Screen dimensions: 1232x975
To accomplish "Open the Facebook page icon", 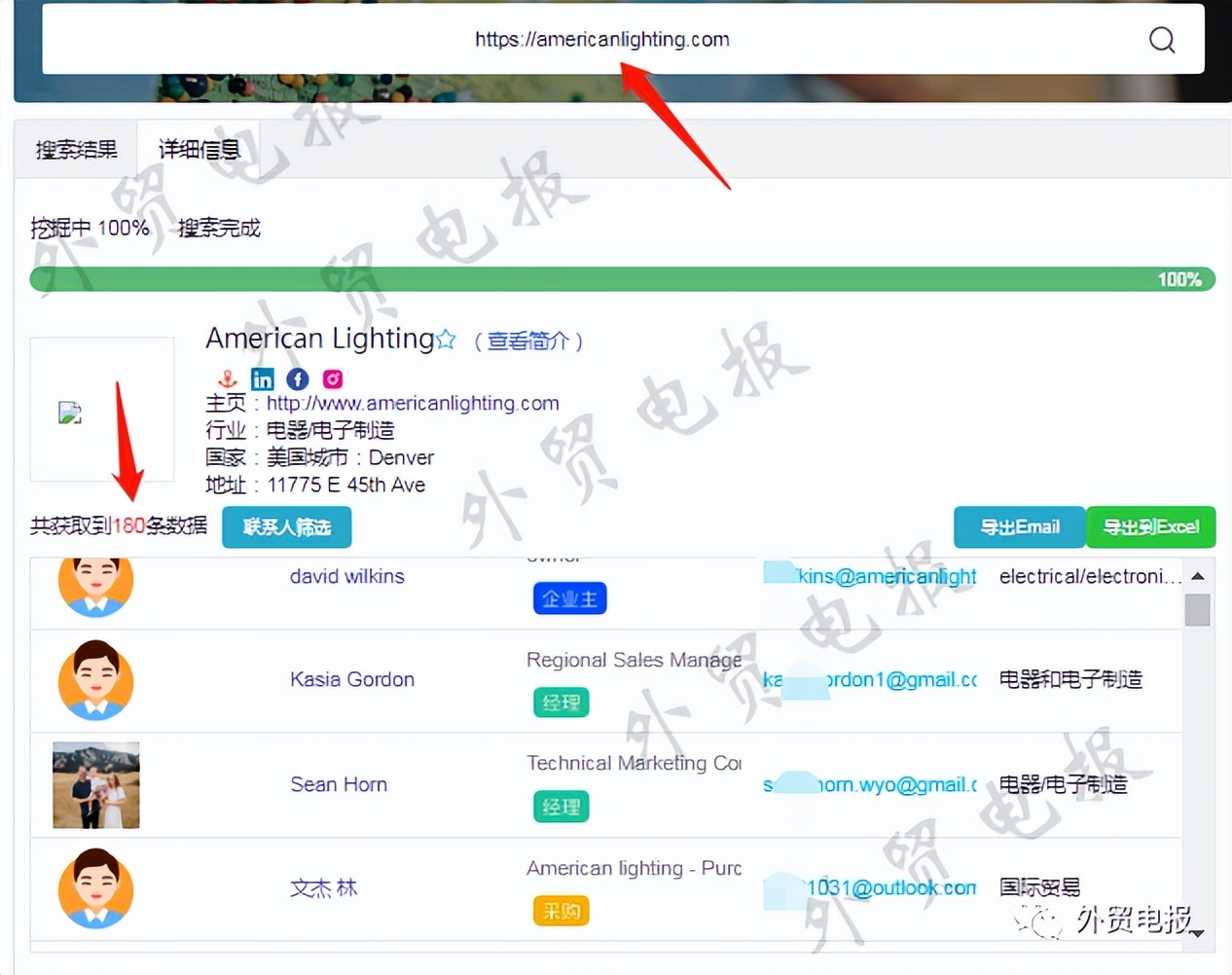I will click(x=297, y=379).
